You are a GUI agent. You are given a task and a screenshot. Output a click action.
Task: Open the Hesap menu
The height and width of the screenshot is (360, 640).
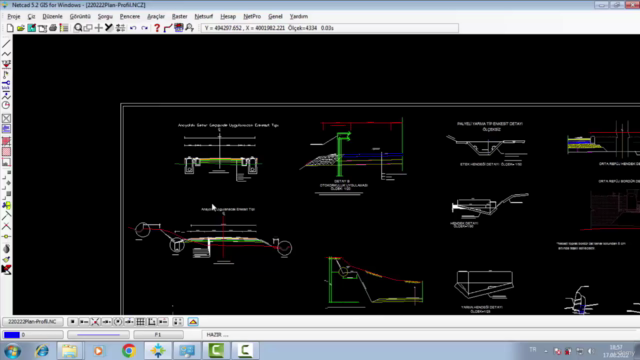228,16
